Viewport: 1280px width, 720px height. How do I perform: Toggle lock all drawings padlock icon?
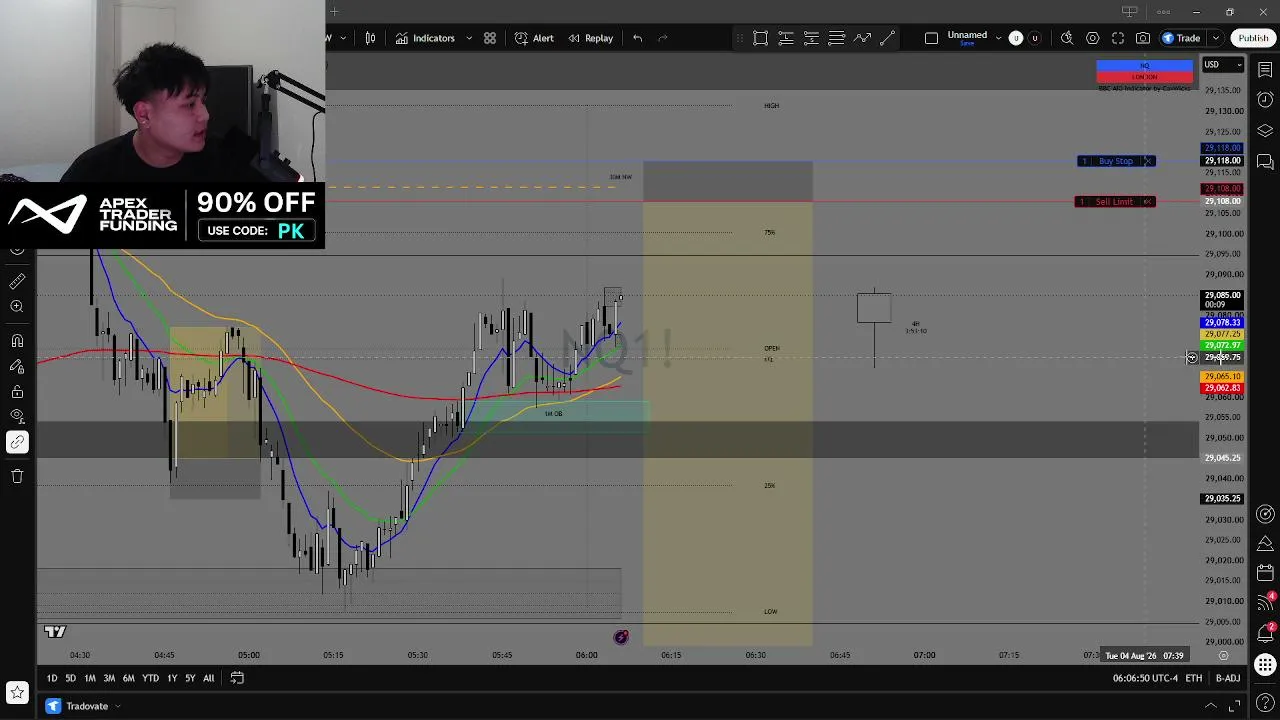click(17, 392)
